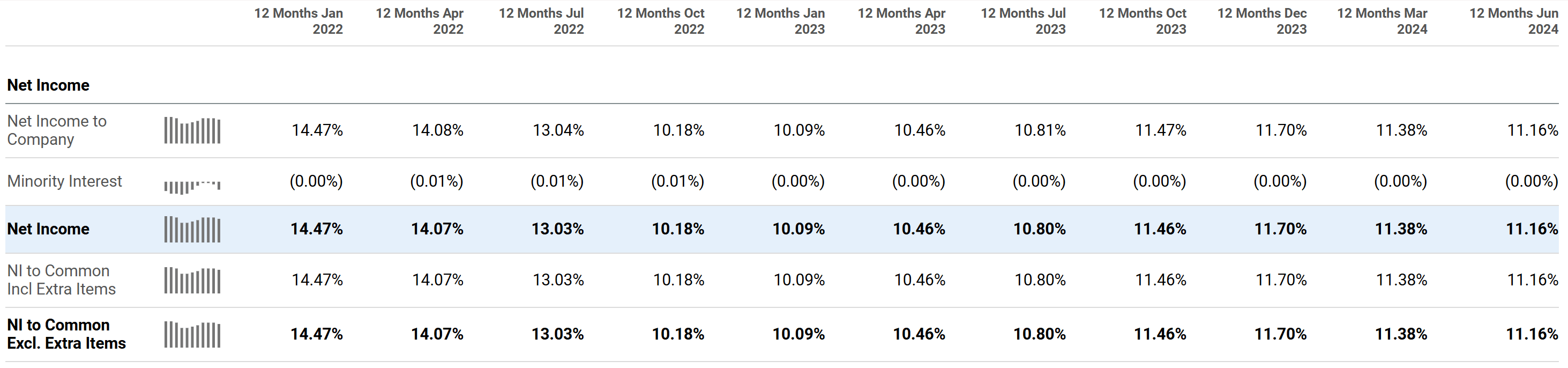Click the Minority Interest sparkline chart
Viewport: 1568px width, 368px height.
tap(192, 185)
